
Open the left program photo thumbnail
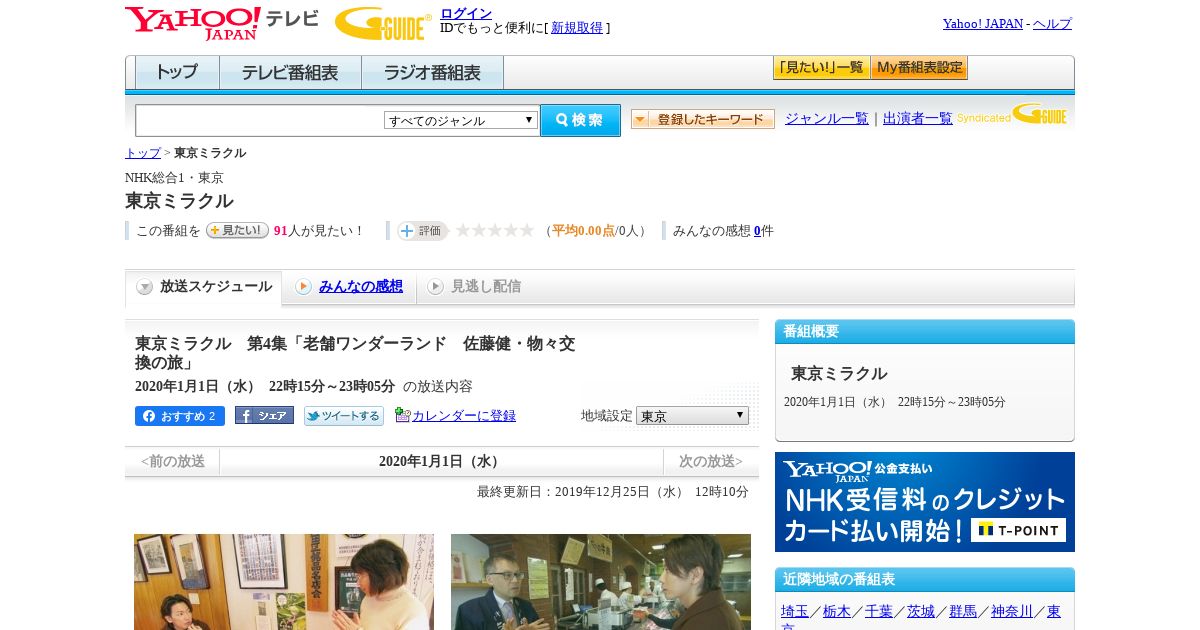284,582
